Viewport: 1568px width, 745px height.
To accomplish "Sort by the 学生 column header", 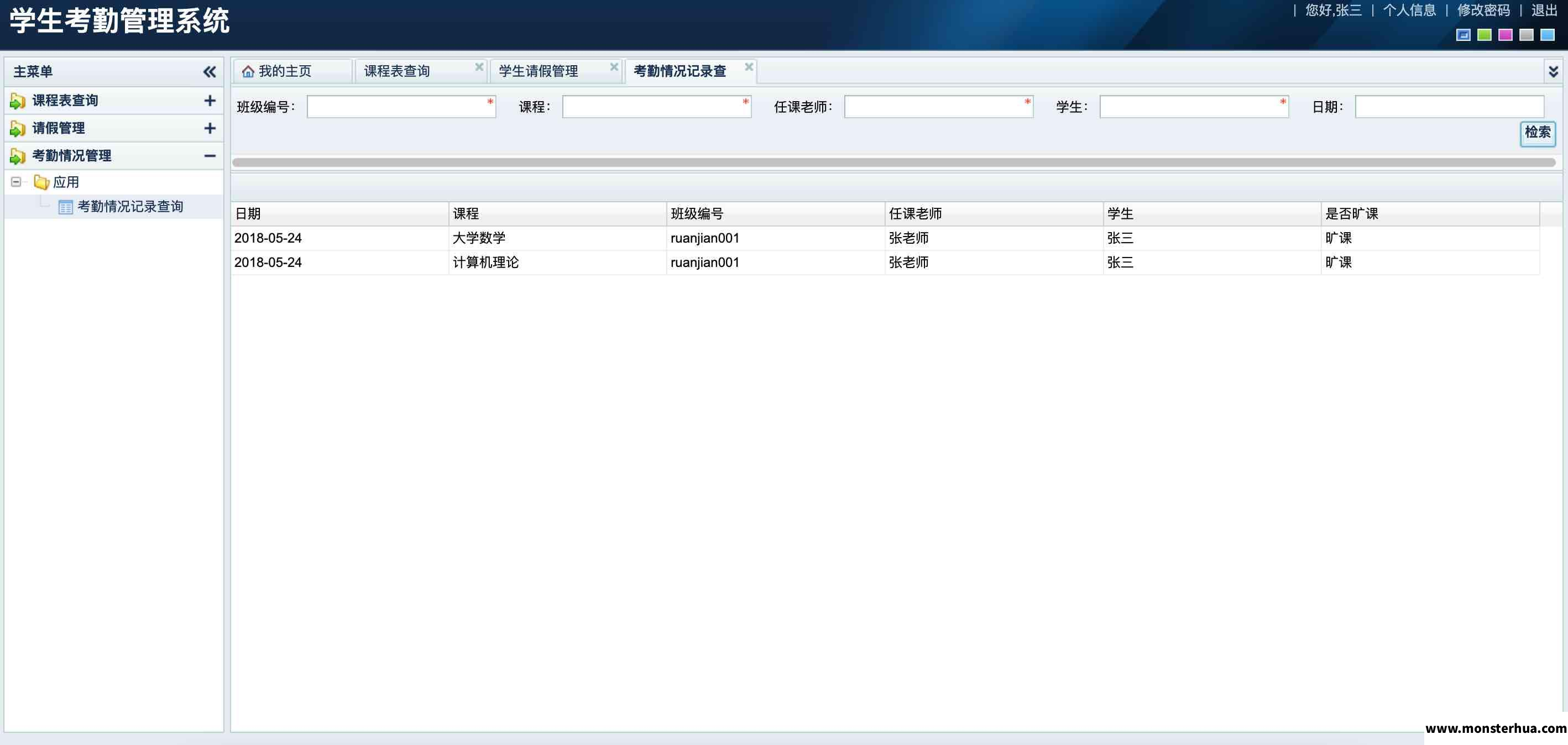I will [1212, 214].
